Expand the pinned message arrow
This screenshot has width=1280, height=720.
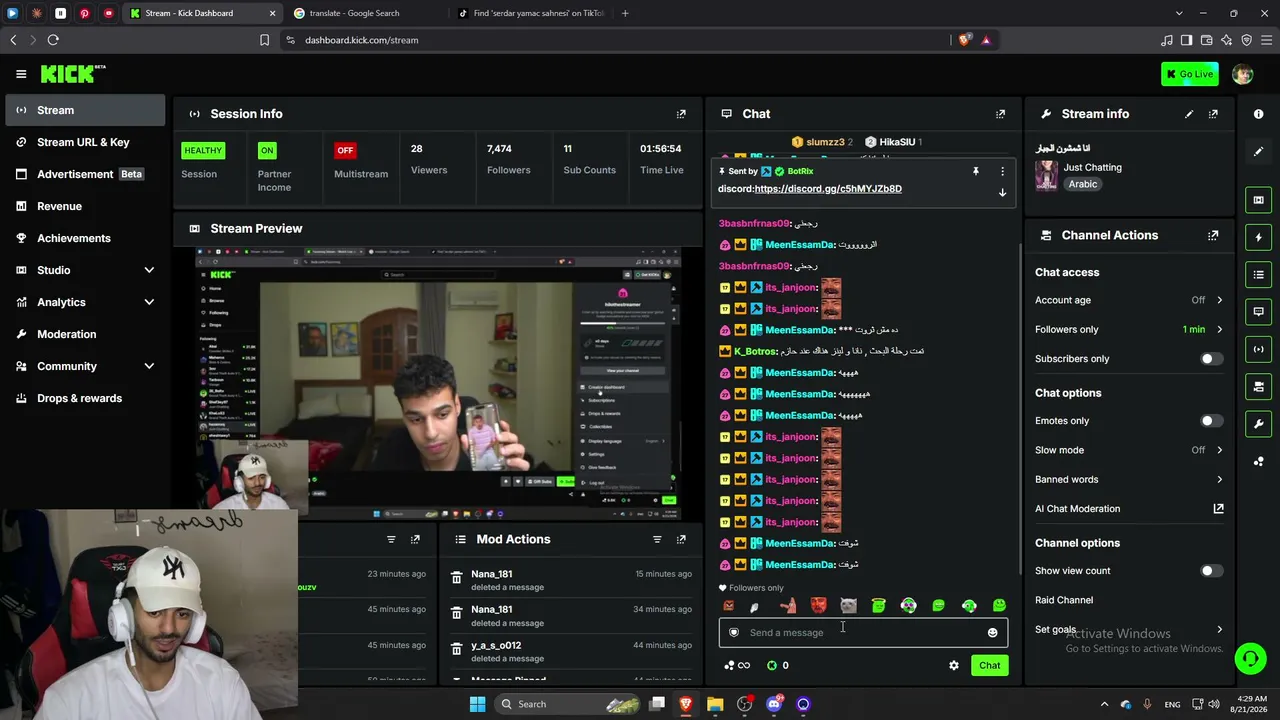coord(1002,192)
